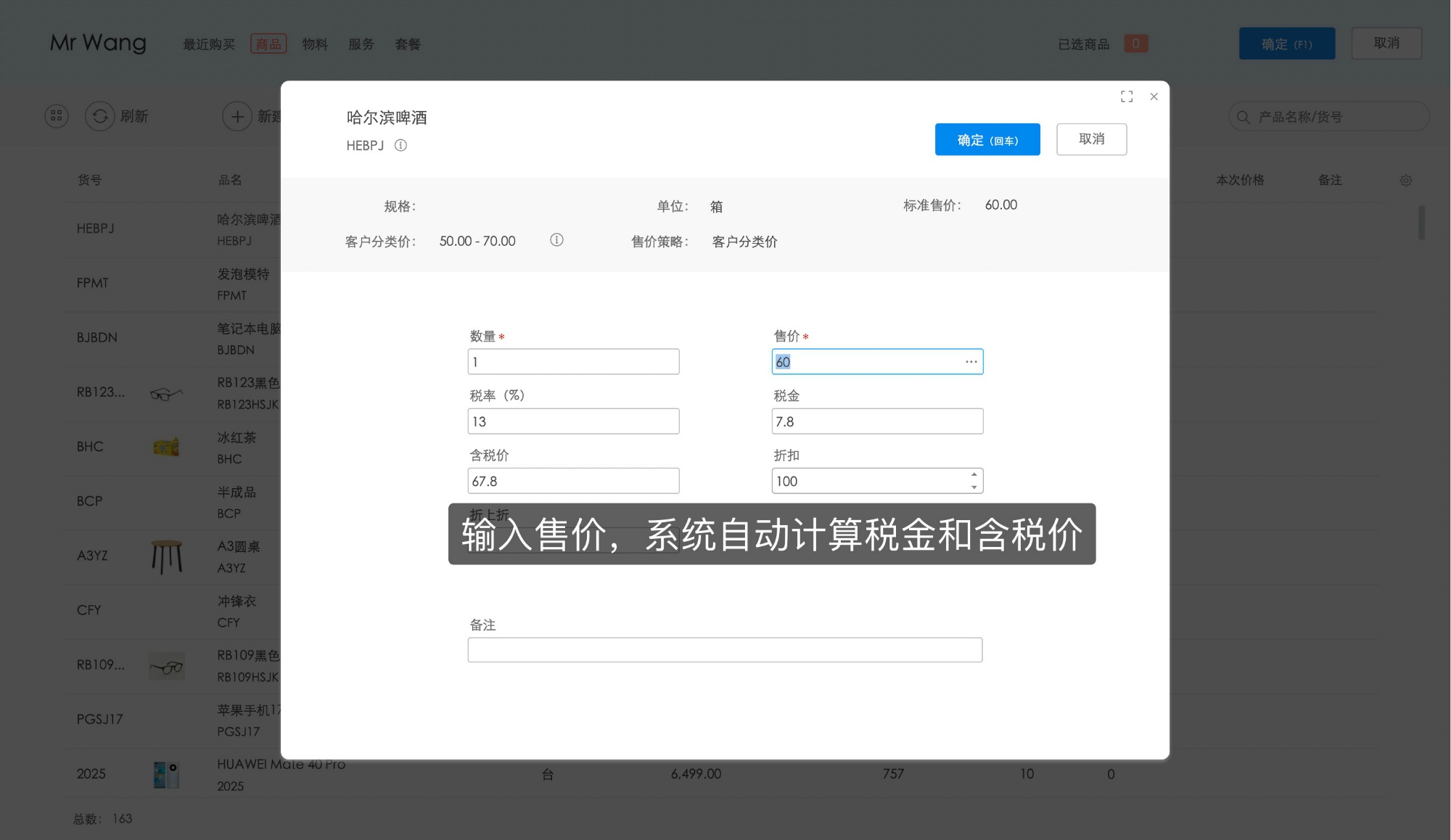
Task: Click the fullscreen expand icon in dialog
Action: 1126,96
